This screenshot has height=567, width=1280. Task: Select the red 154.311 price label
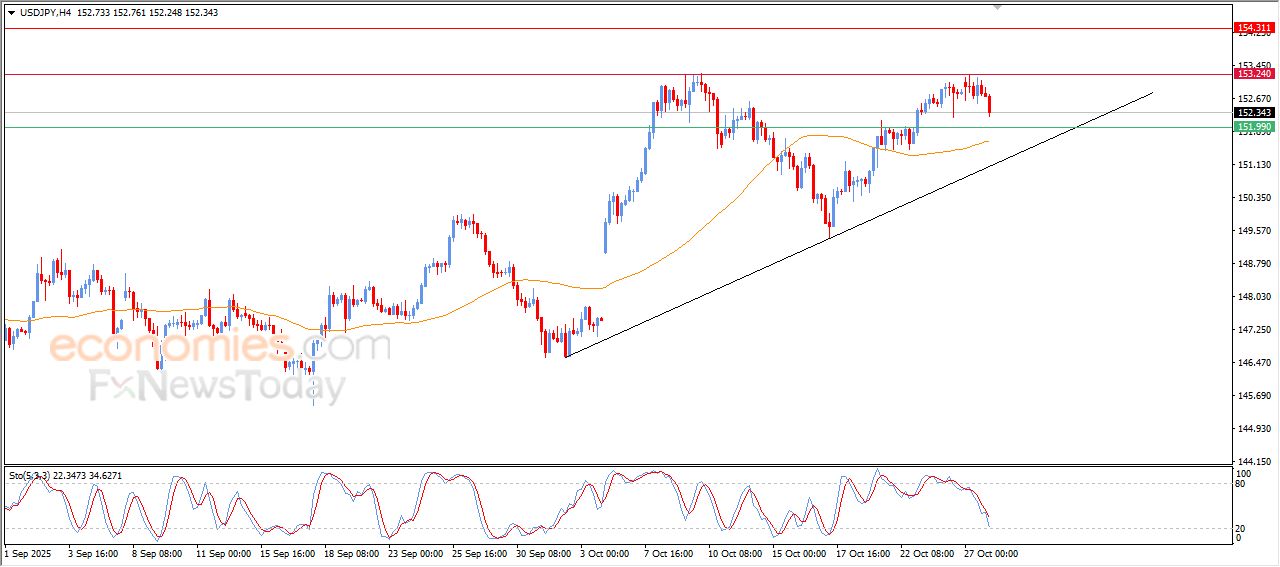1253,28
